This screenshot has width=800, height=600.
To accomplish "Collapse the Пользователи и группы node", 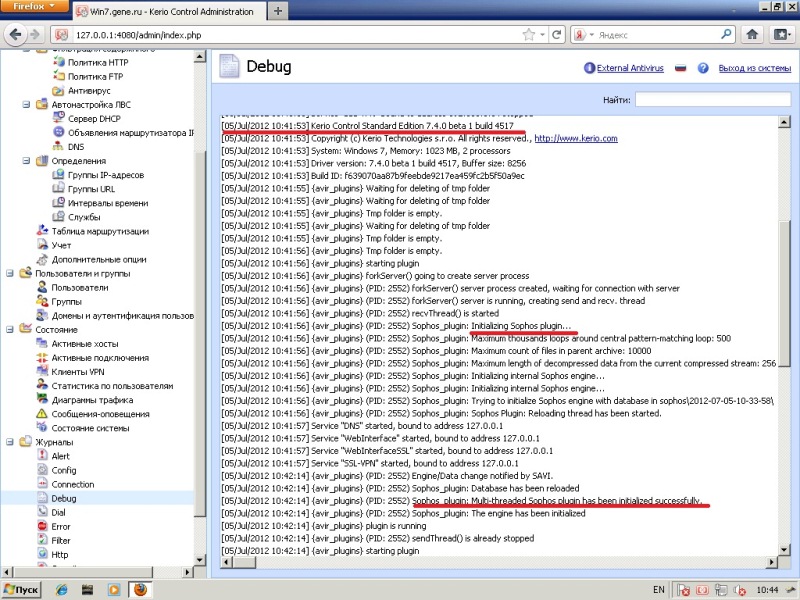I will coord(10,273).
